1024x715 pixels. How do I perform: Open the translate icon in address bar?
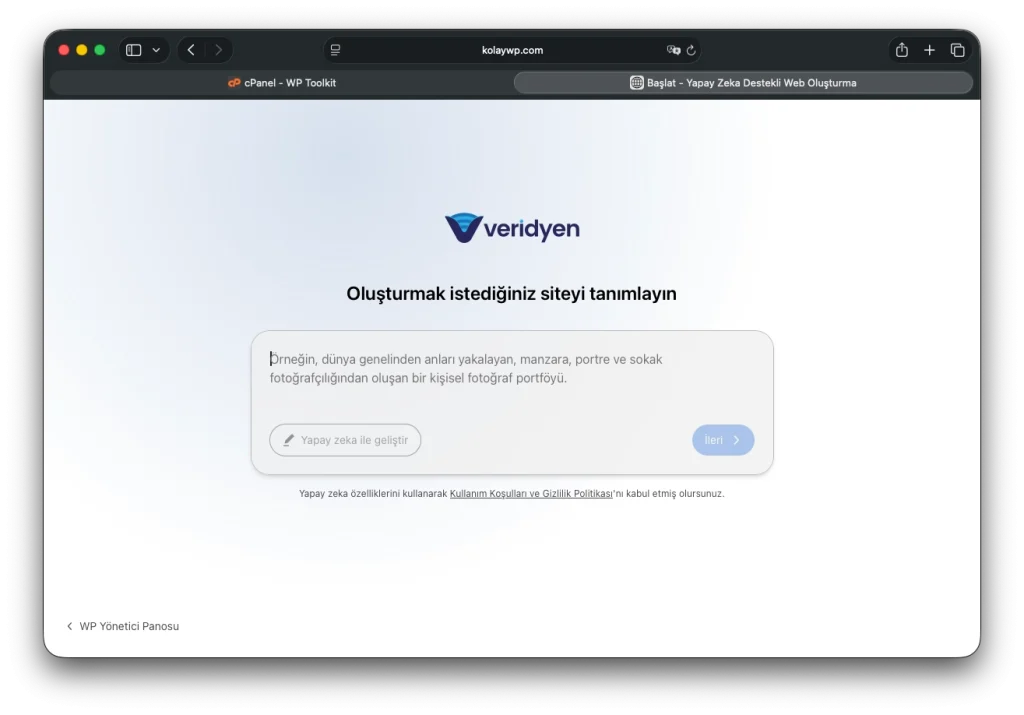tap(673, 50)
